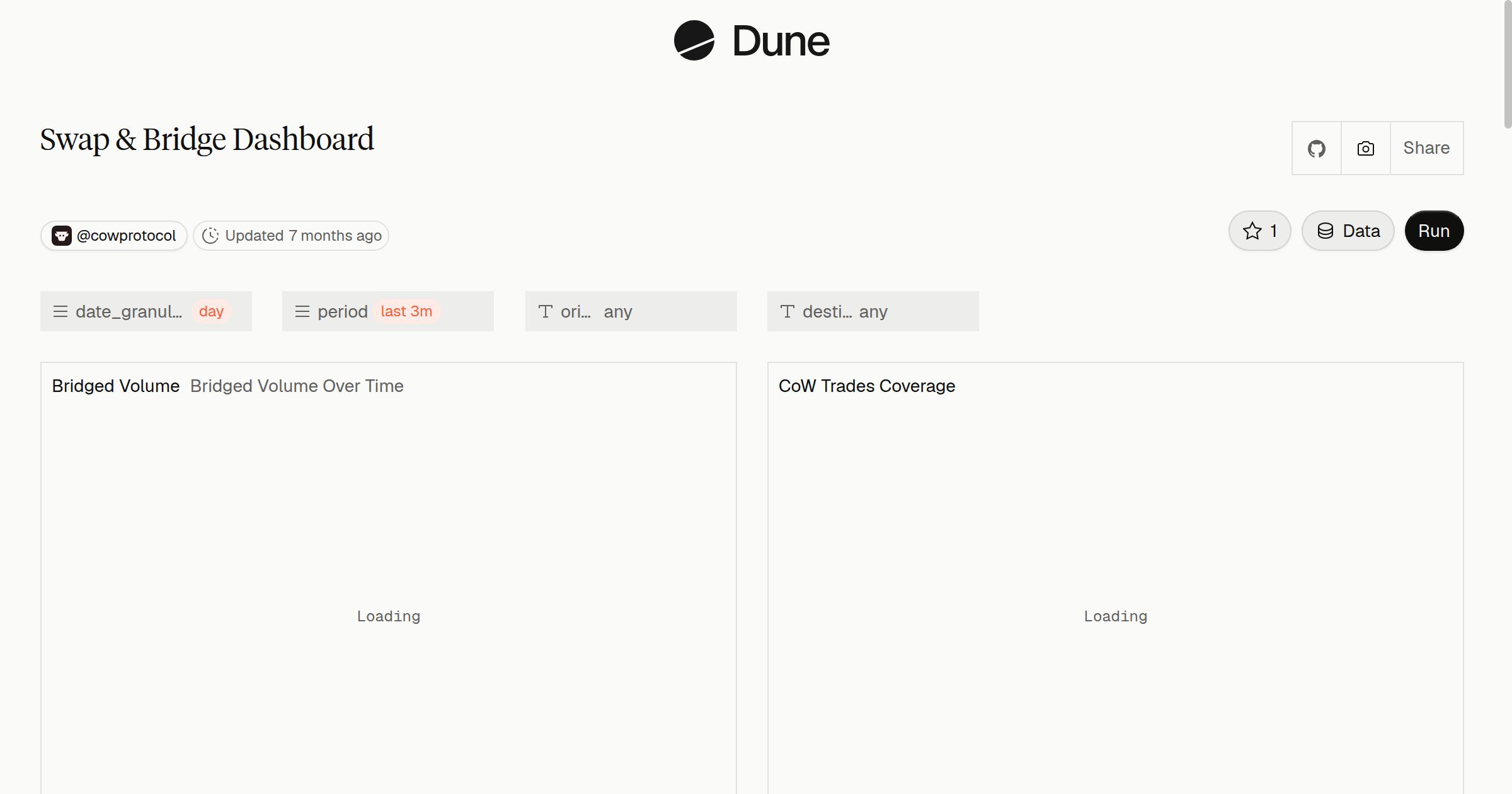Screen dimensions: 1512x794
Task: Click the page vertical scrollbar
Action: point(1508,63)
